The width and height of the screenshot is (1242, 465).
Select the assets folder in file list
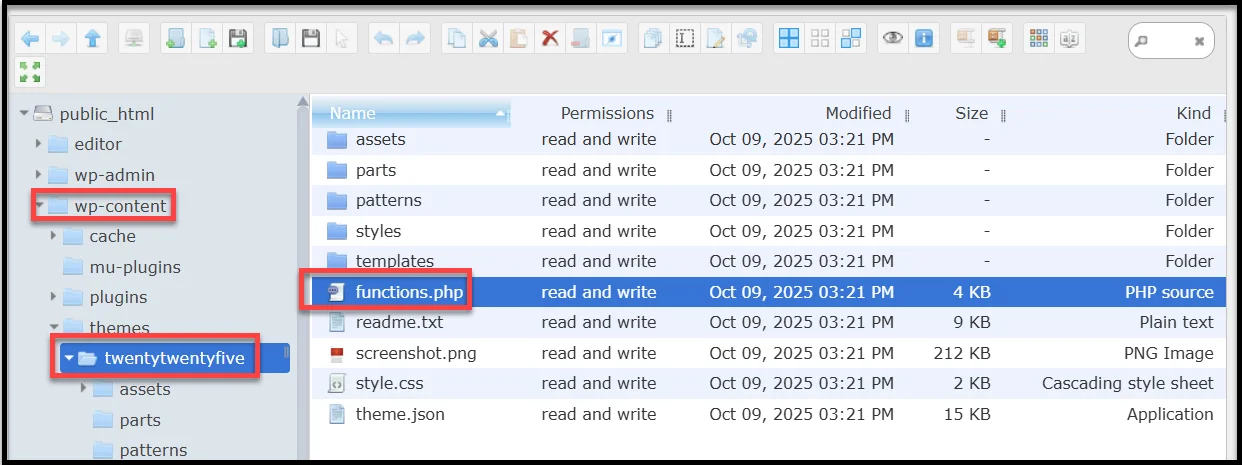coord(768,139)
